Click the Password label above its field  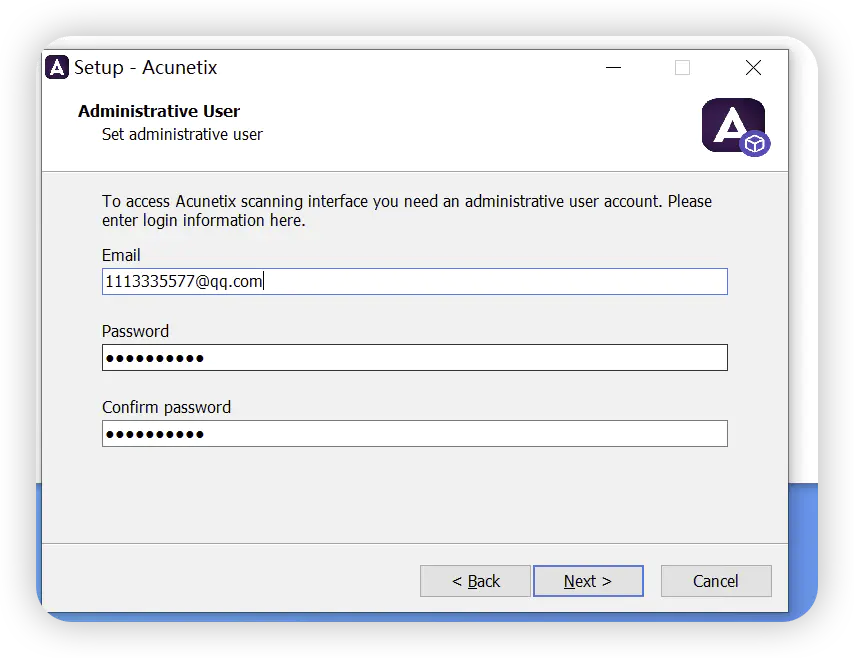(135, 332)
